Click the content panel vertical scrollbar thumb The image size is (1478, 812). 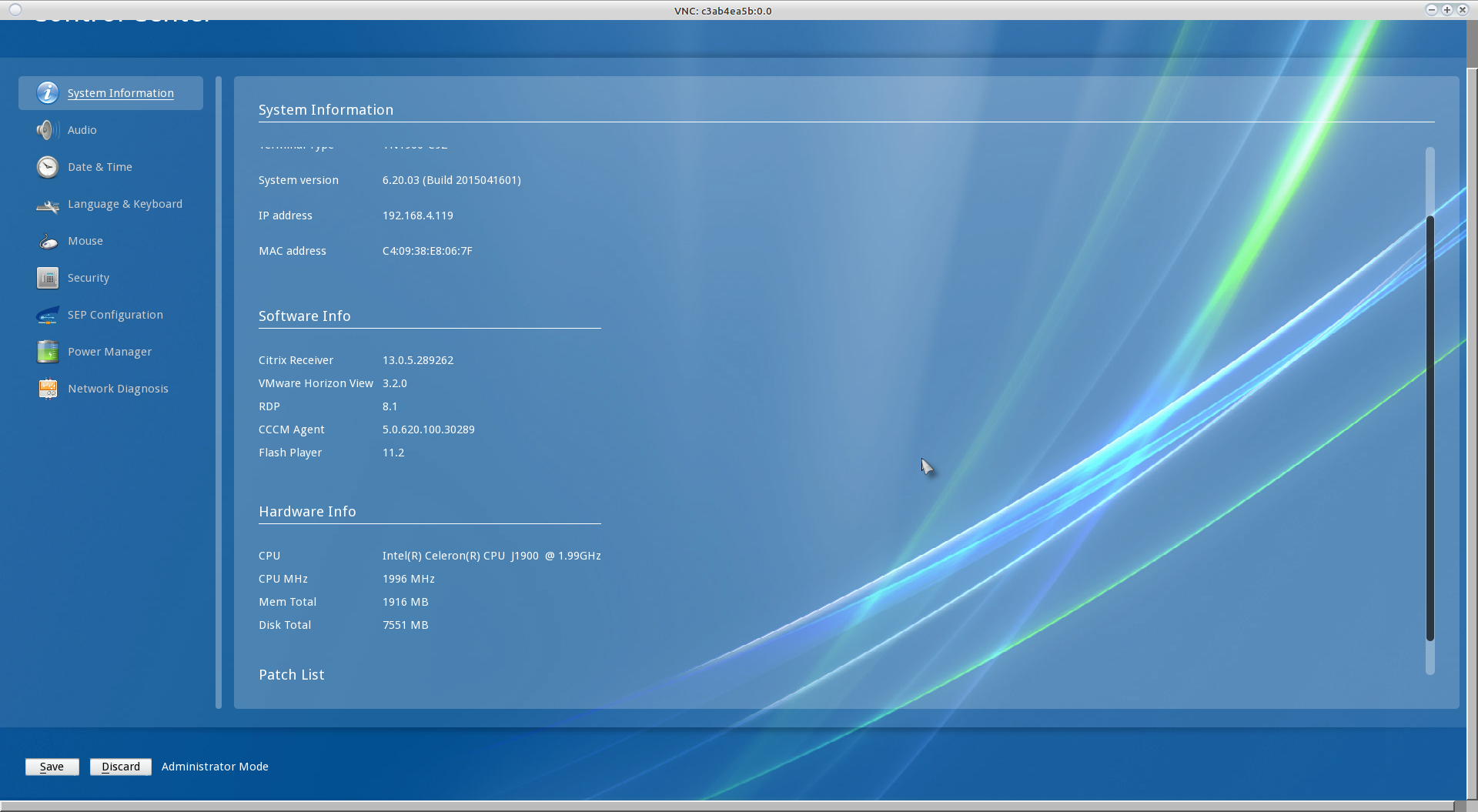(1430, 428)
